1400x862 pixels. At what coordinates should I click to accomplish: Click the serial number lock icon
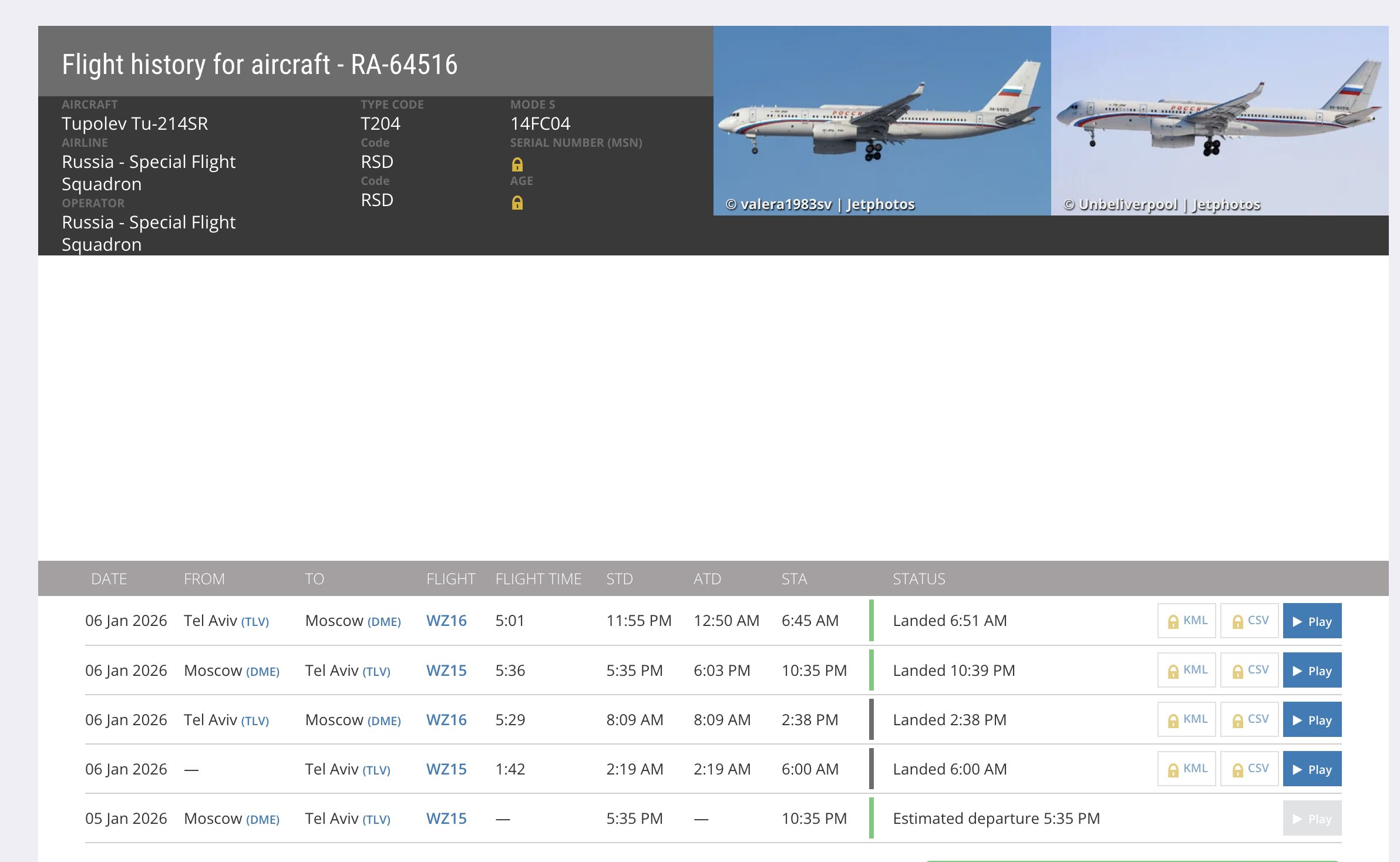[x=517, y=164]
